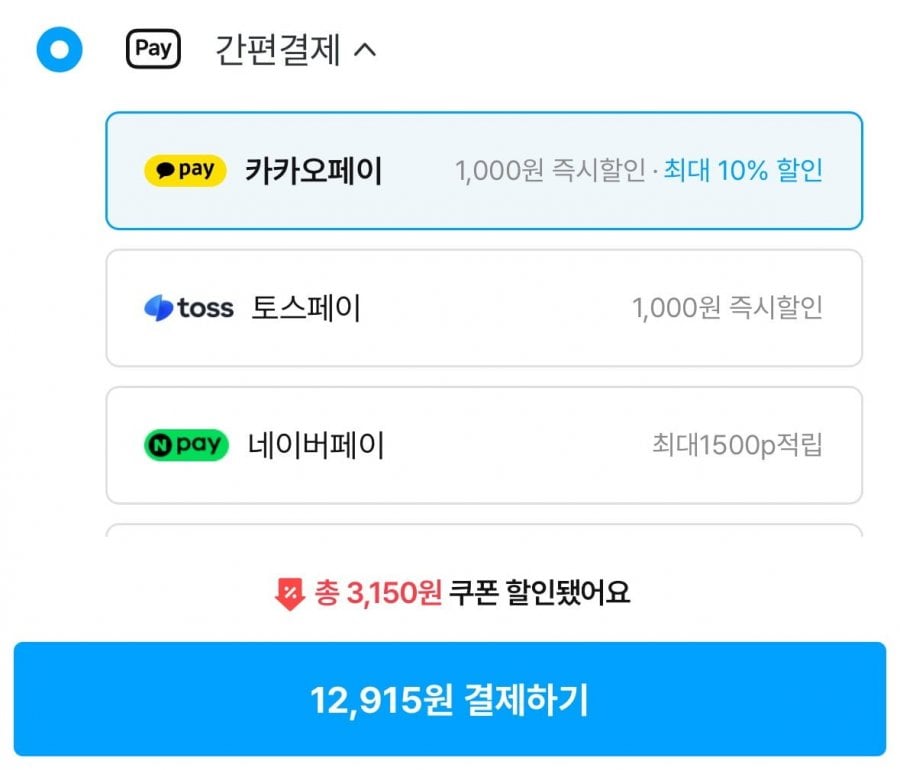Click the red coupon discount tag icon
This screenshot has width=900, height=770.
(288, 595)
